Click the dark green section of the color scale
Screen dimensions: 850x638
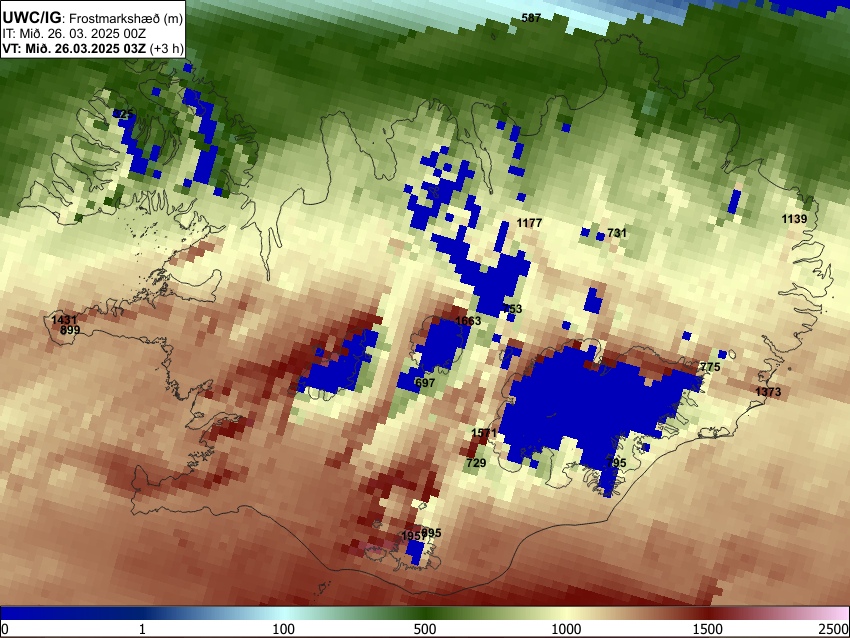click(425, 613)
